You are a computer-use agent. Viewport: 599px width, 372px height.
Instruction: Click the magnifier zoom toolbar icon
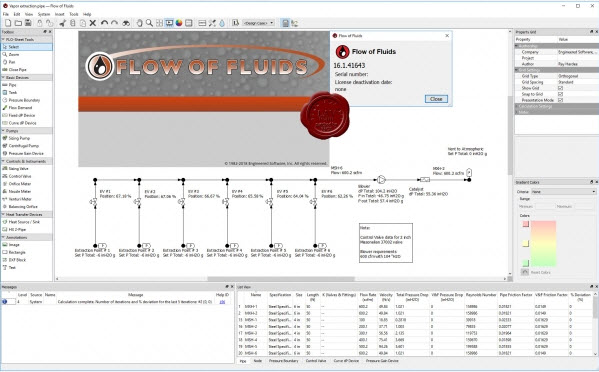[x=149, y=23]
